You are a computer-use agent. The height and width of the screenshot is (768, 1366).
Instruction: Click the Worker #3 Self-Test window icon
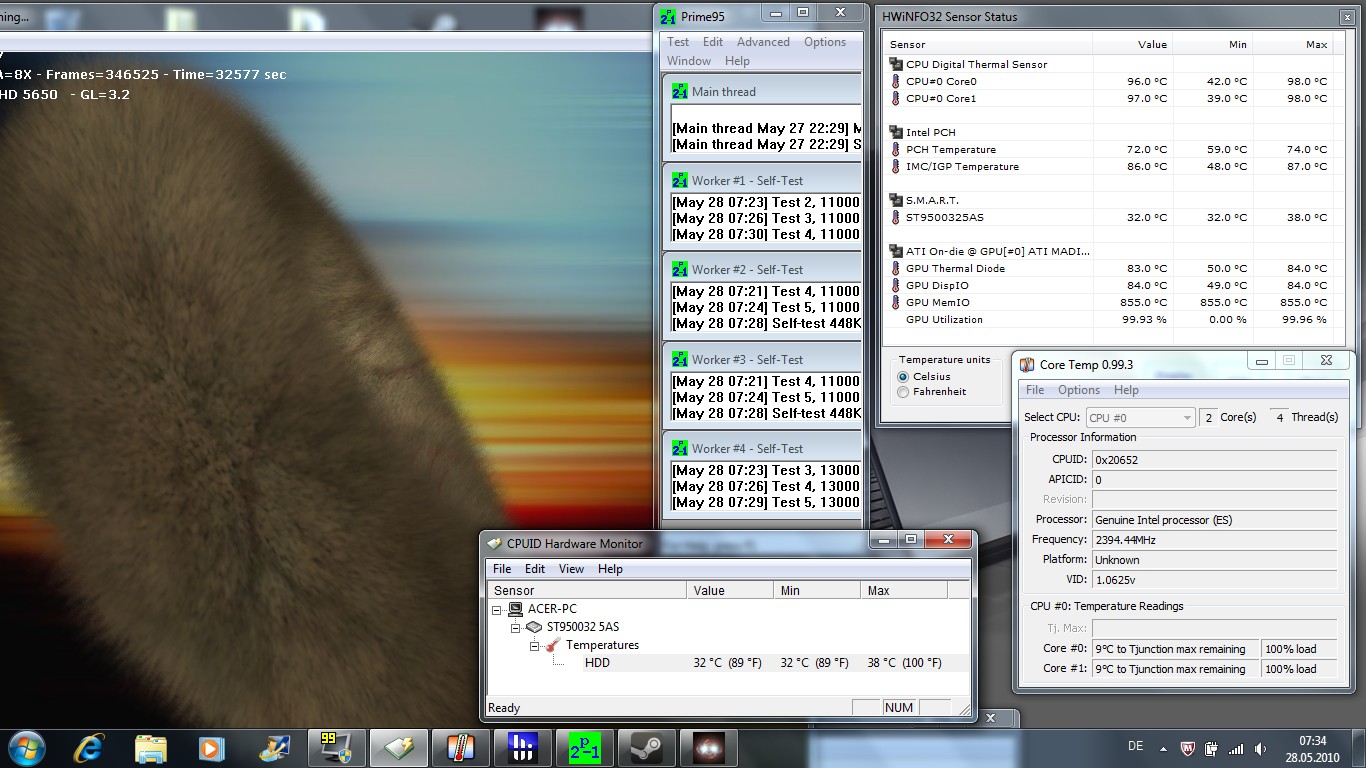680,359
